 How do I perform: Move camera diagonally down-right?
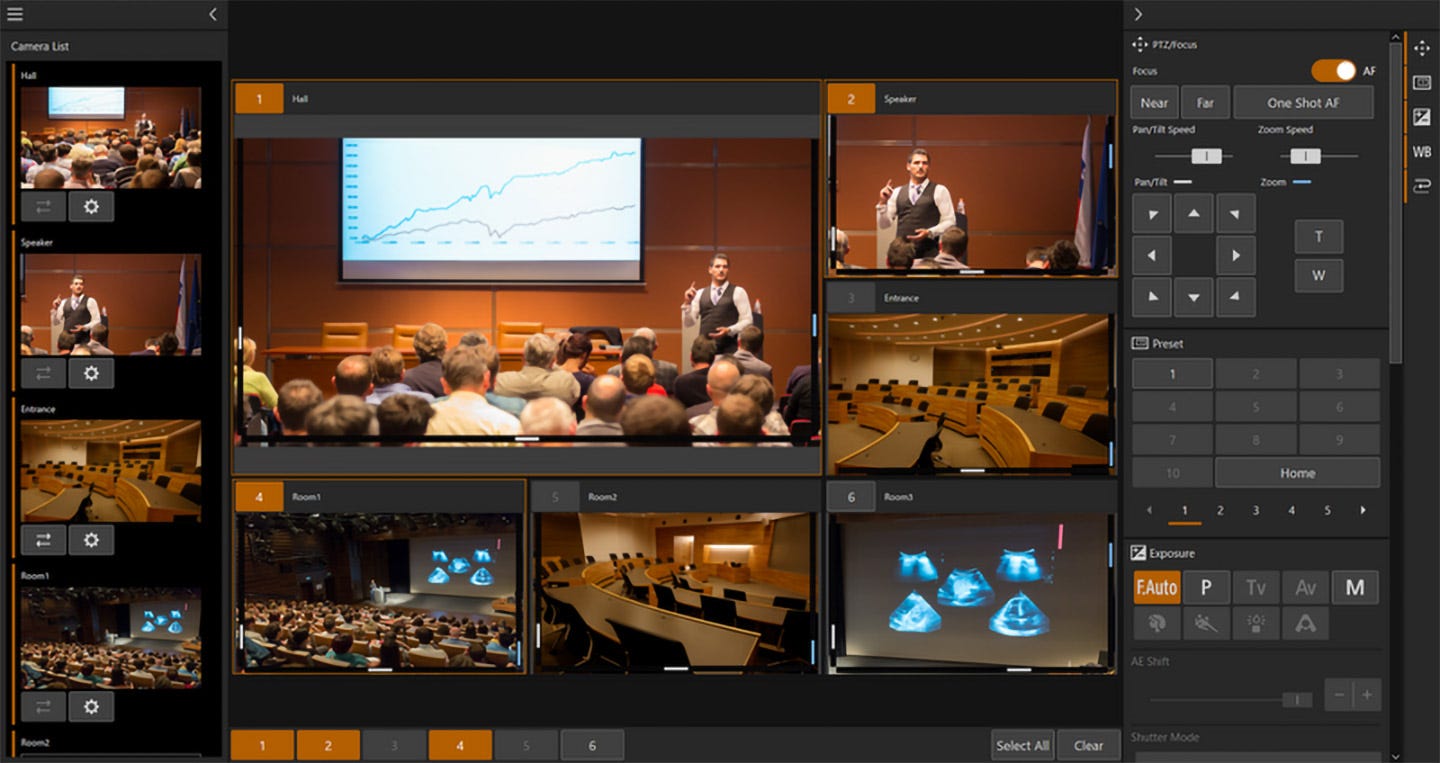click(1235, 297)
